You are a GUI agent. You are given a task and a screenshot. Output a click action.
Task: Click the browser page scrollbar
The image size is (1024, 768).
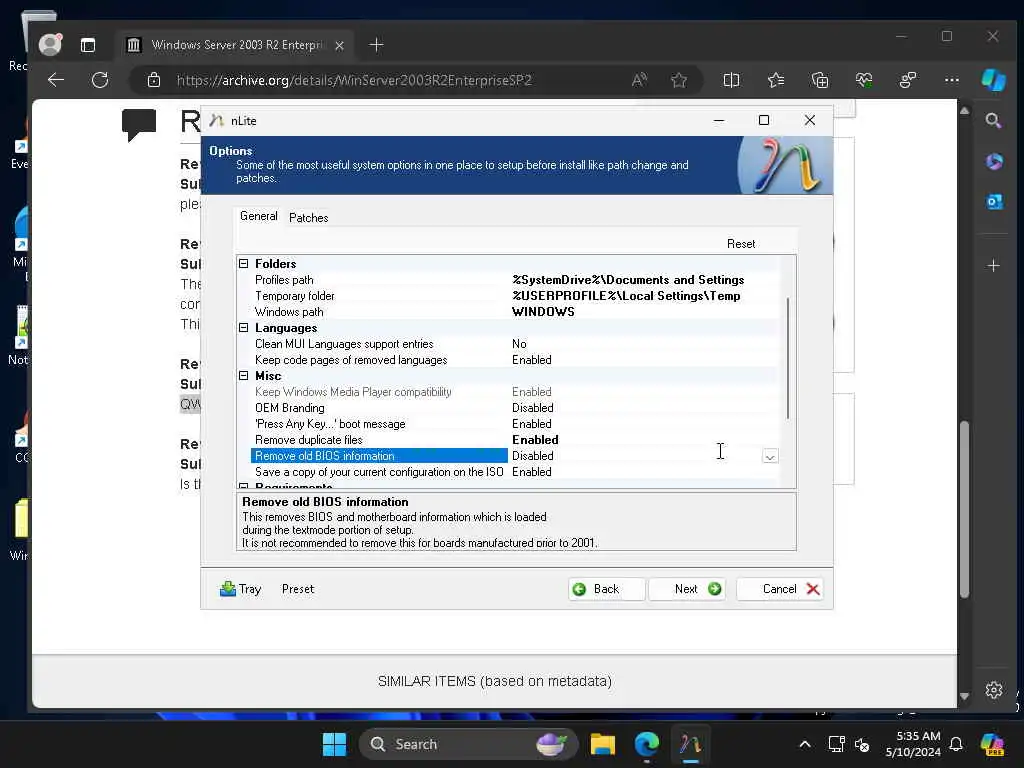pyautogui.click(x=964, y=510)
